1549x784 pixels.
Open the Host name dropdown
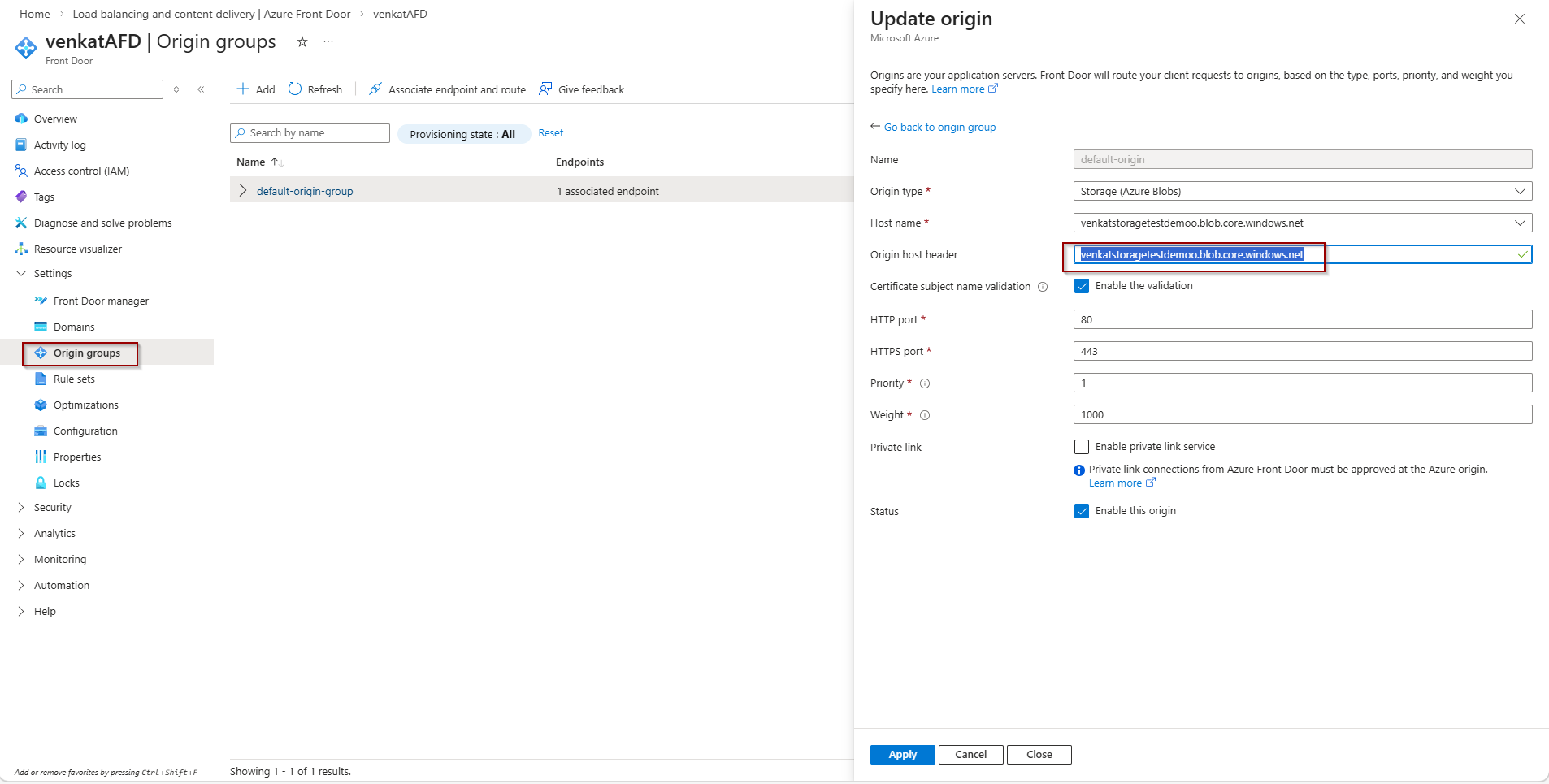1303,223
